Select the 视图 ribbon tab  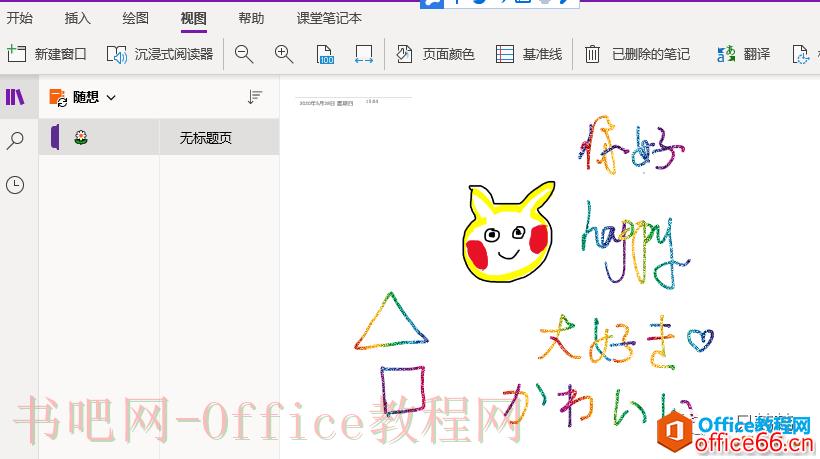(193, 18)
